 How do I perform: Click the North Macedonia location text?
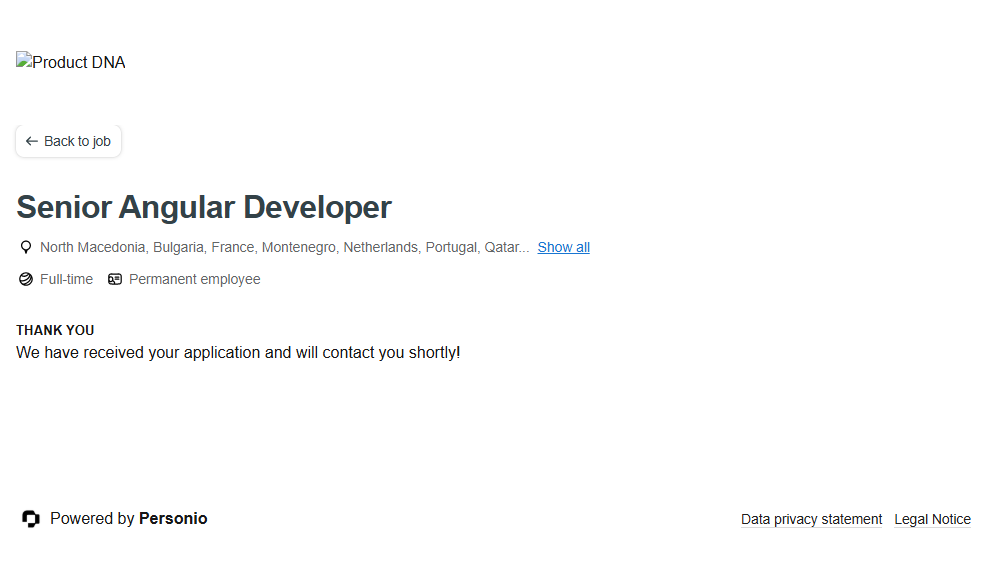click(92, 247)
